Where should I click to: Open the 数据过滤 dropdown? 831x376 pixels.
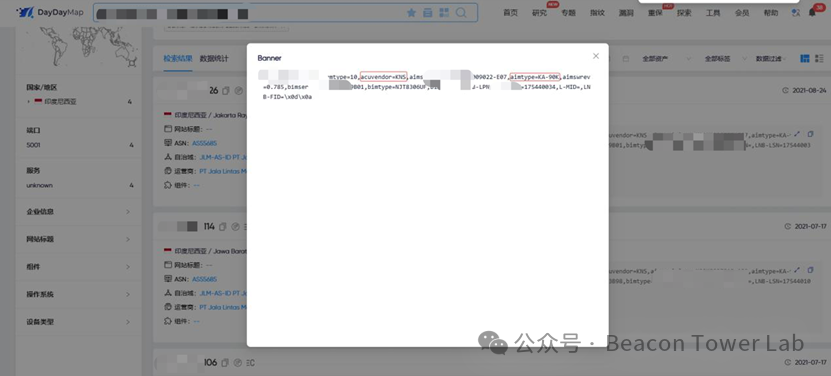pos(771,59)
